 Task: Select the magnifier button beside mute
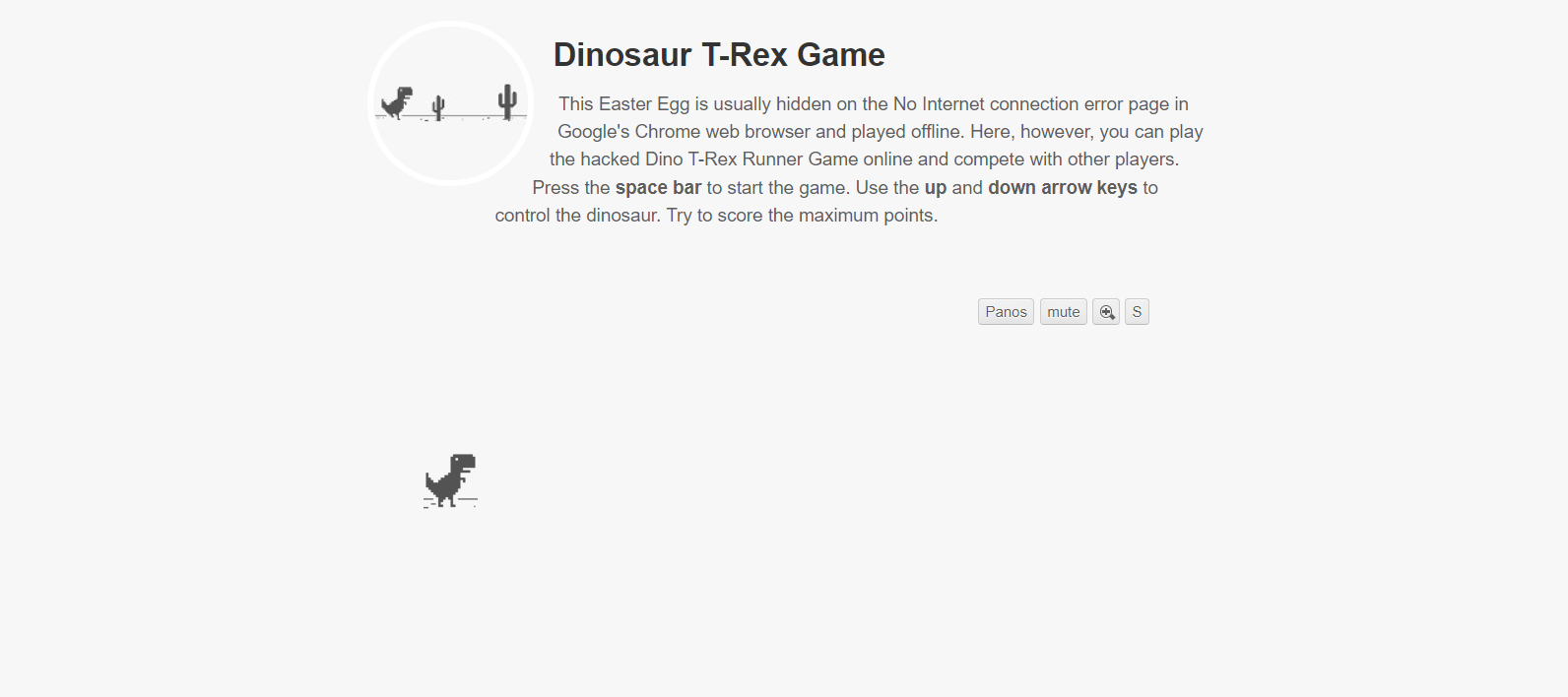click(1106, 311)
